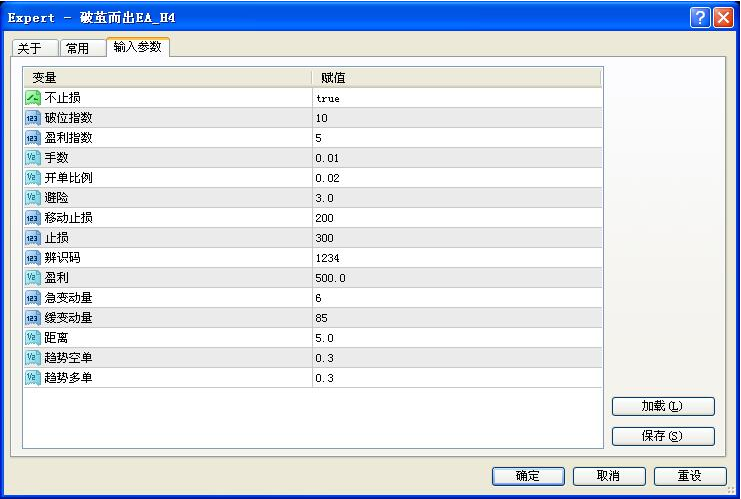Click the integer icon beside 止损
The height and width of the screenshot is (499, 741).
[33, 238]
